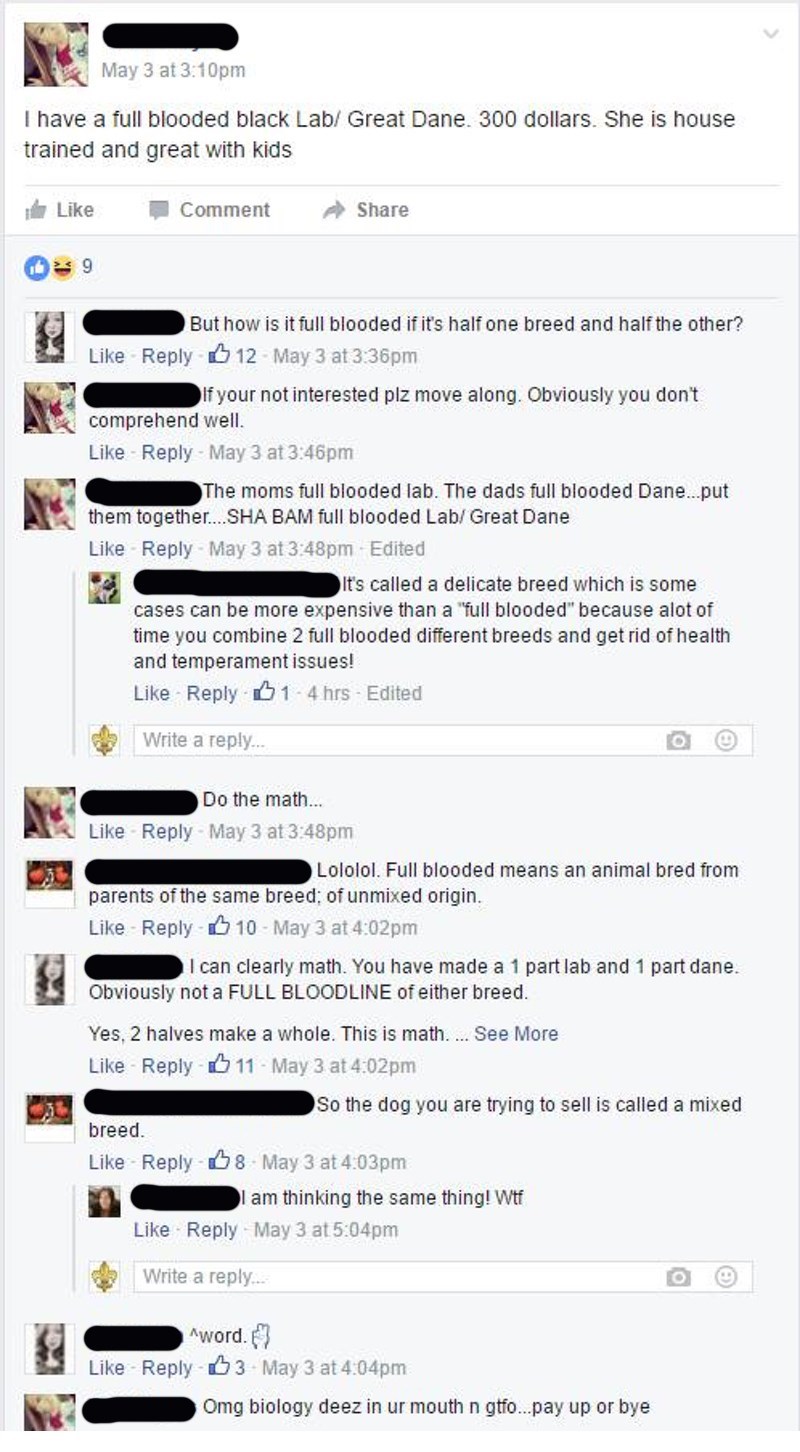
Task: Open the post options chevron menu
Action: click(x=769, y=34)
